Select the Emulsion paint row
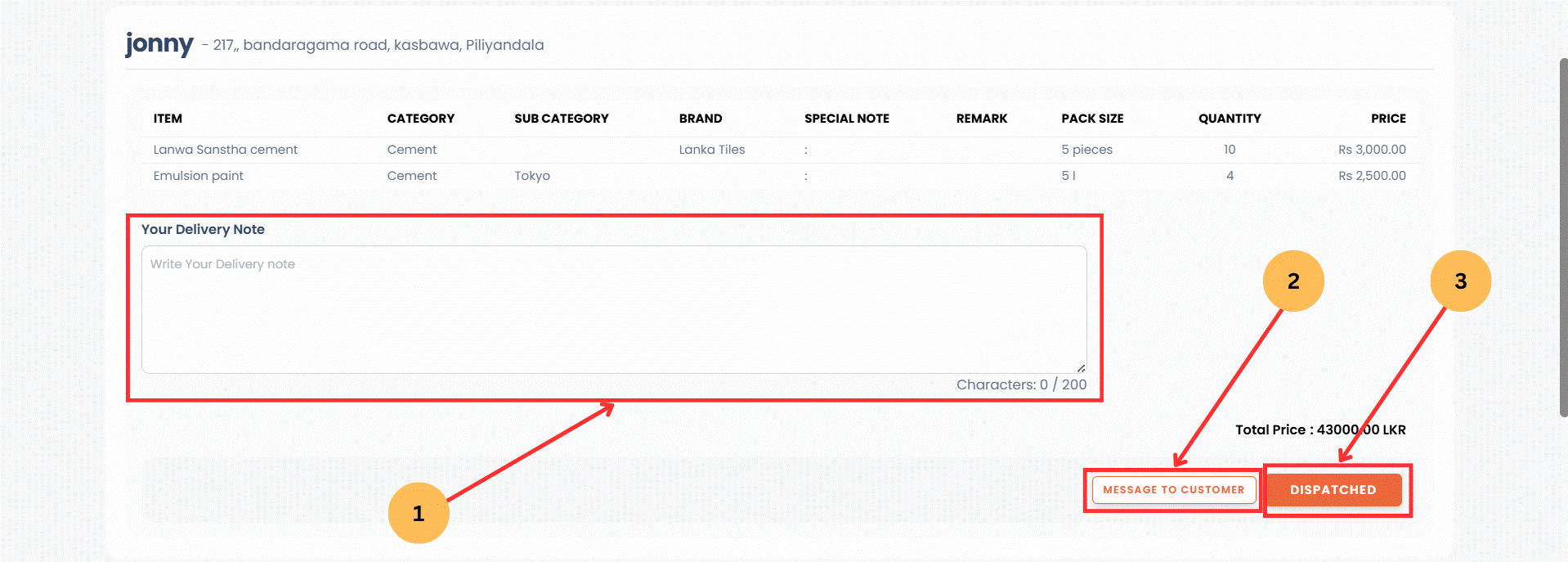Image resolution: width=1568 pixels, height=562 pixels. (198, 175)
